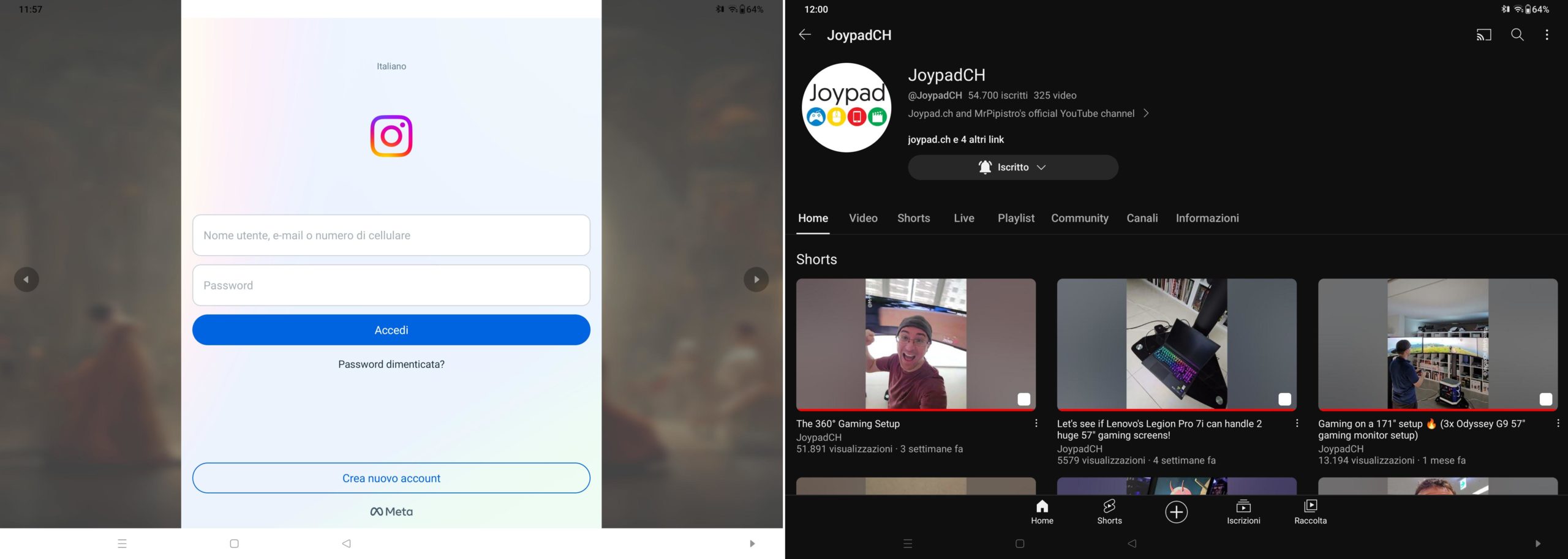Click JoypadCH title in top bar

pyautogui.click(x=859, y=36)
